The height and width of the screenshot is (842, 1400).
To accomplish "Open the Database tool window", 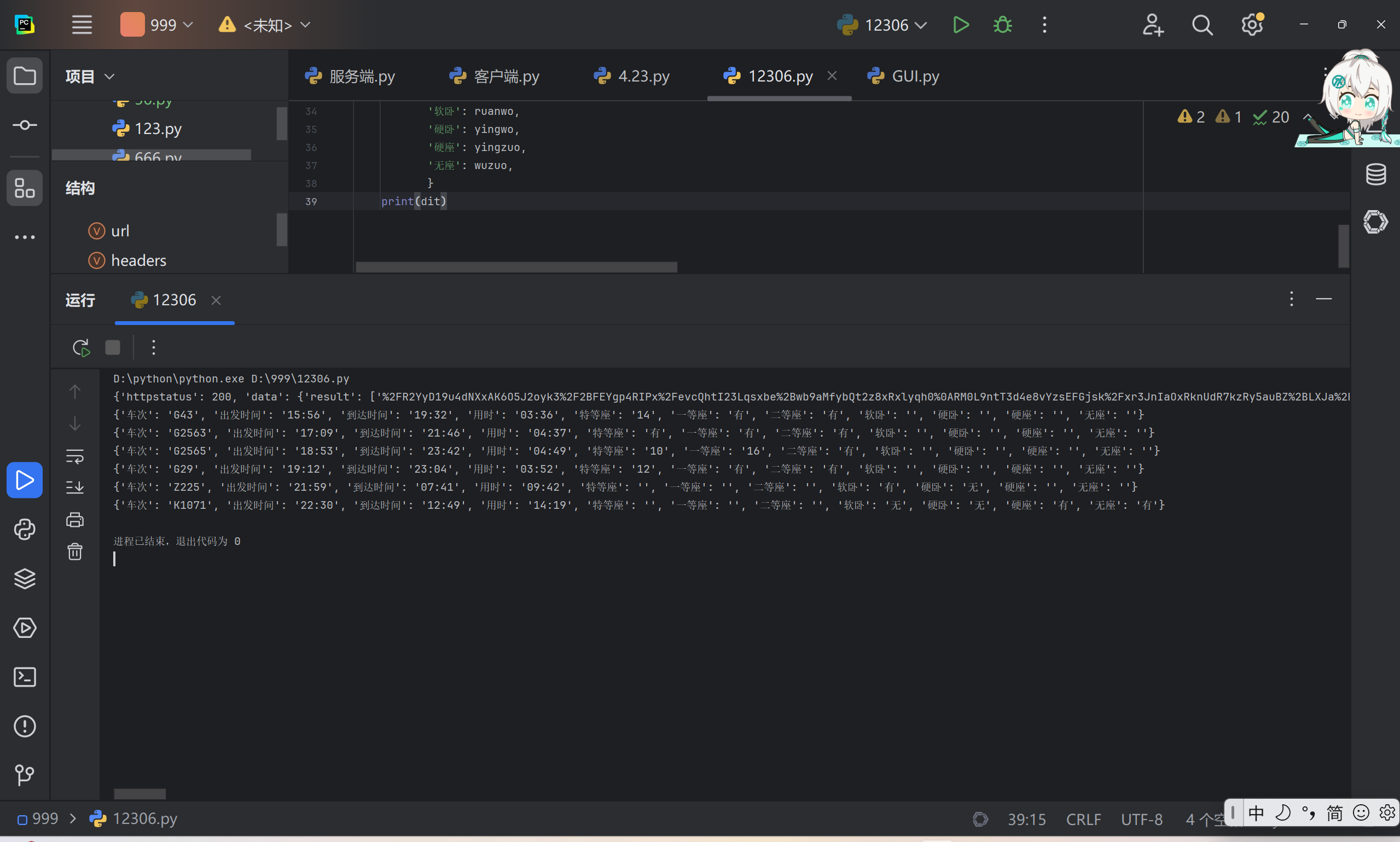I will click(x=1375, y=174).
